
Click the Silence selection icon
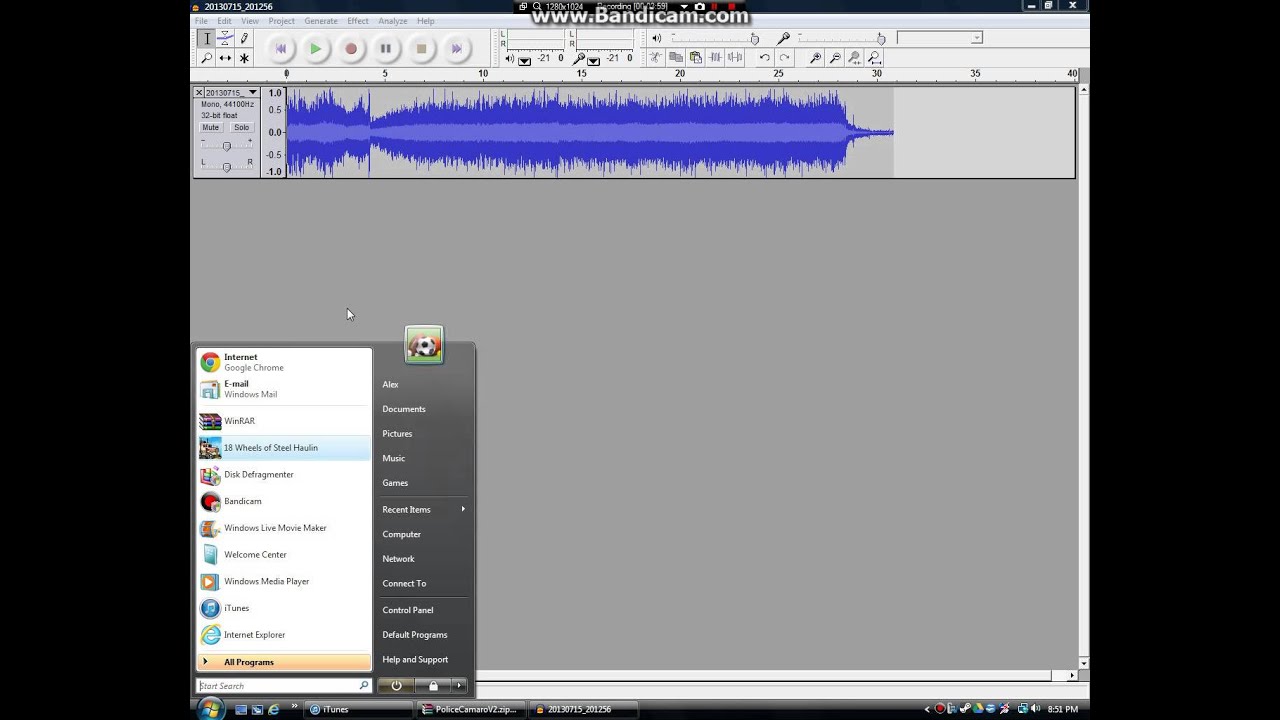pyautogui.click(x=736, y=58)
